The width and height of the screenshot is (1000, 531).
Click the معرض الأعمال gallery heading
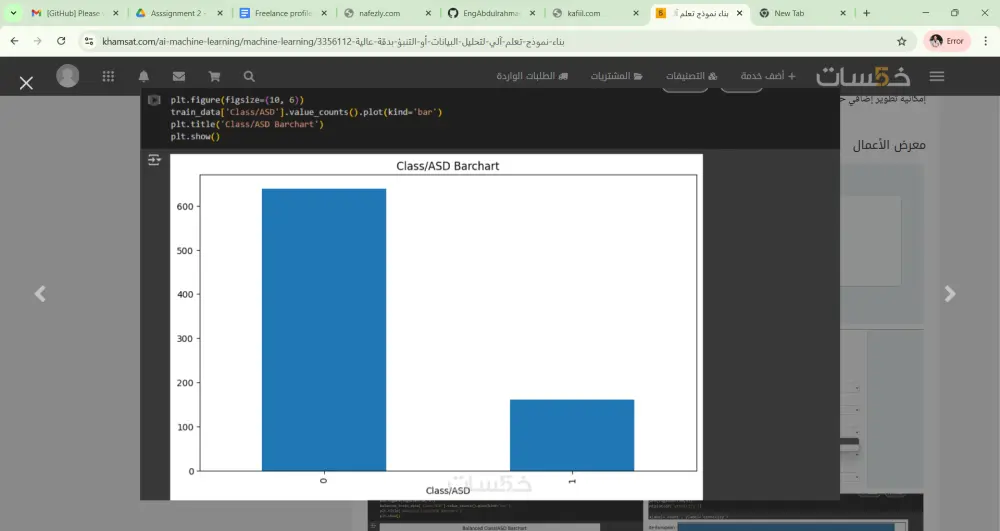coord(889,145)
